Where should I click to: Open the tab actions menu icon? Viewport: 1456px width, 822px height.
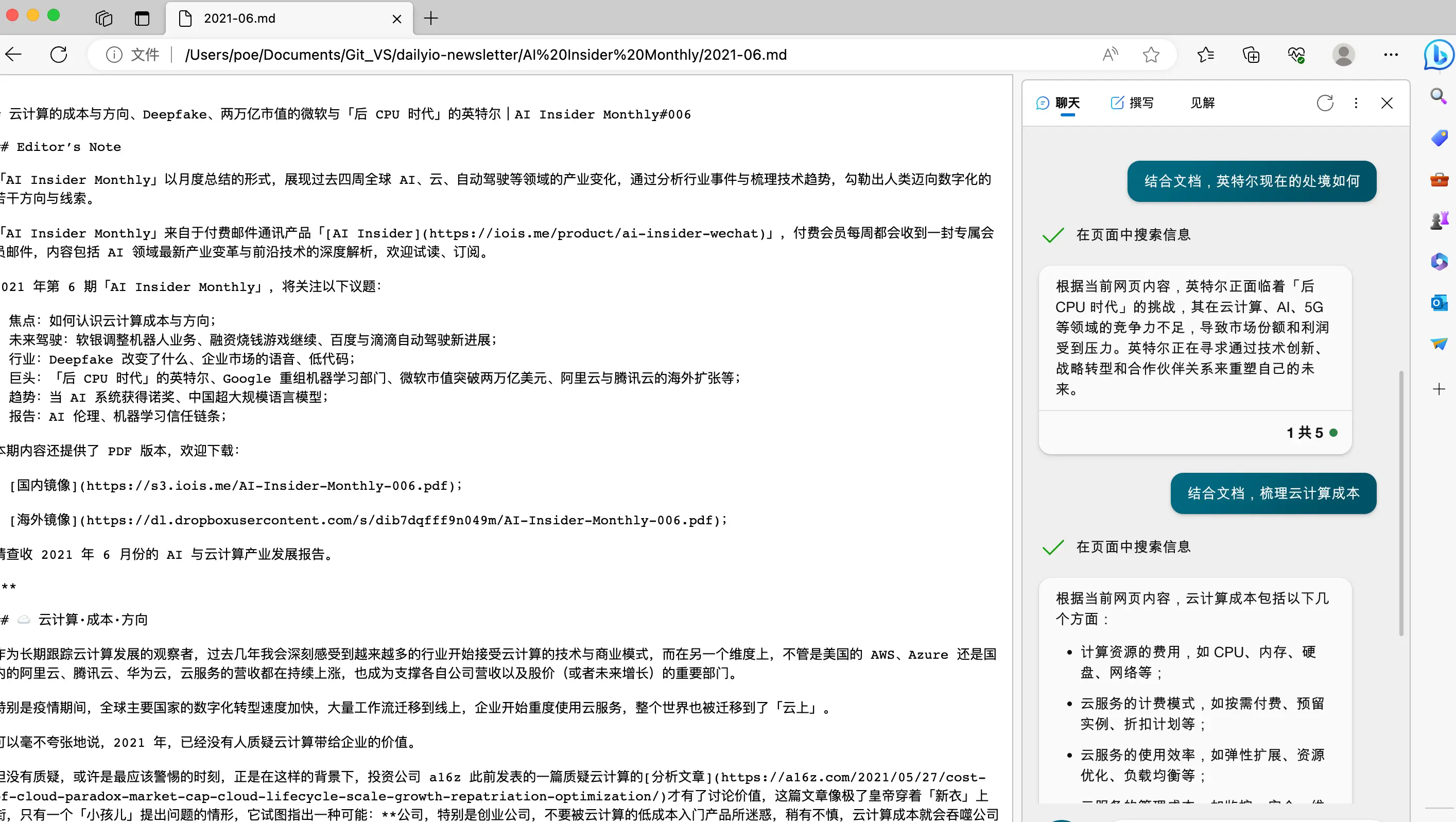point(142,19)
